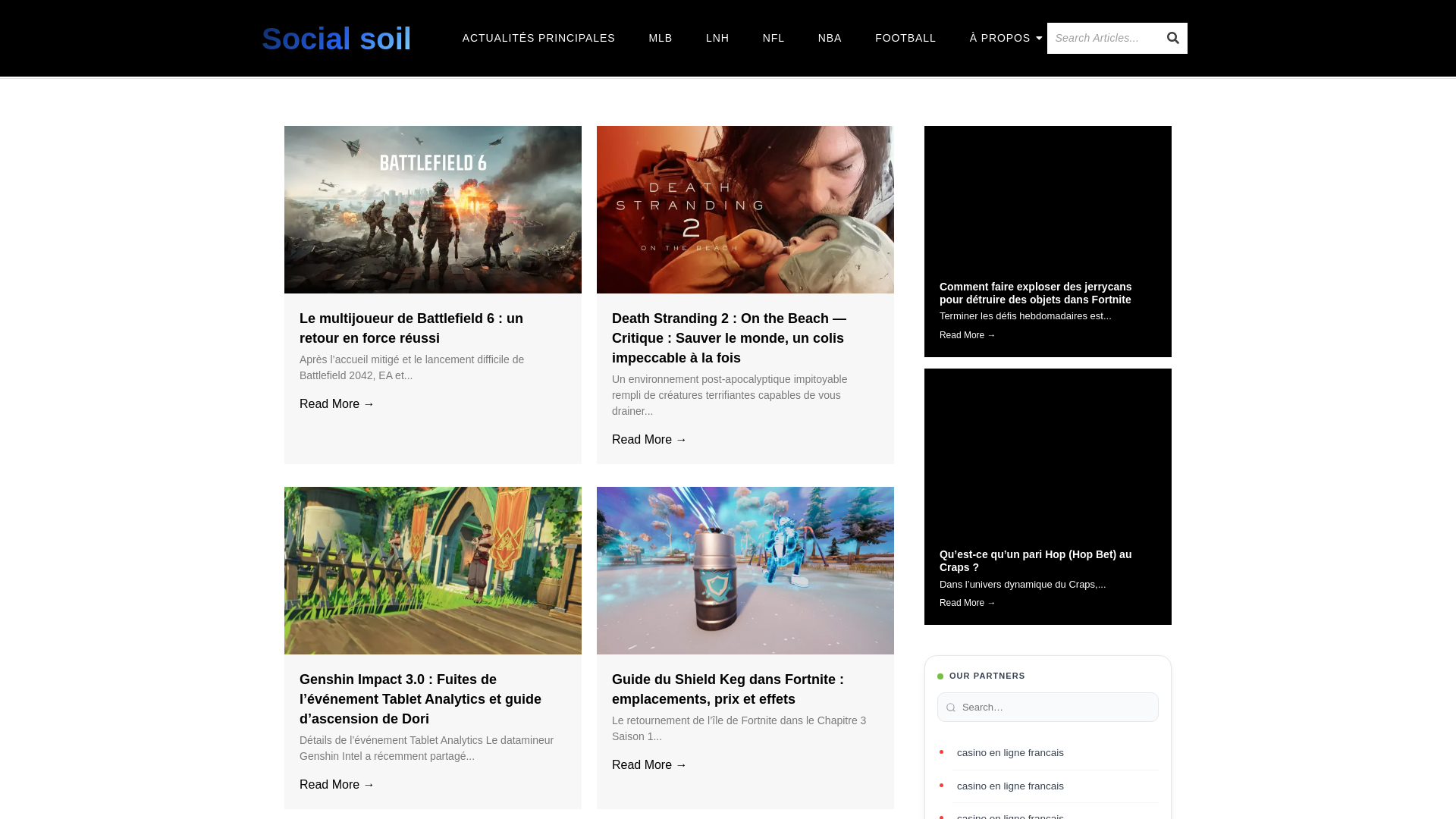
Task: Choose FOOTBALL in the navigation
Action: [905, 38]
